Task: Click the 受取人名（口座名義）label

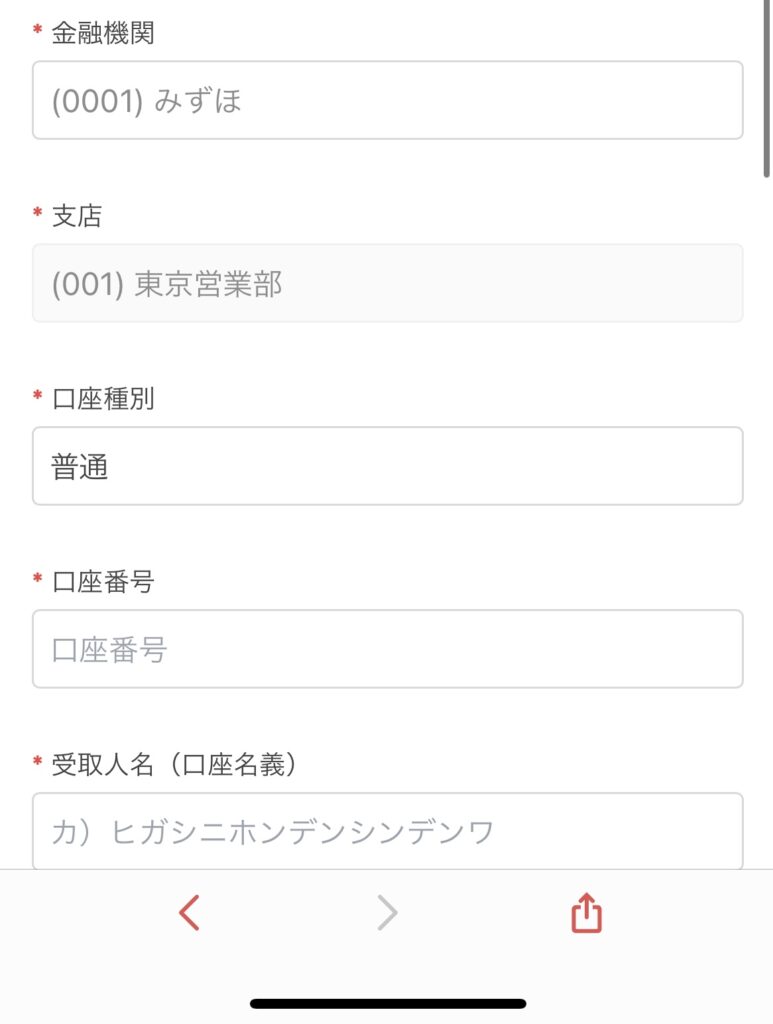Action: pos(174,764)
